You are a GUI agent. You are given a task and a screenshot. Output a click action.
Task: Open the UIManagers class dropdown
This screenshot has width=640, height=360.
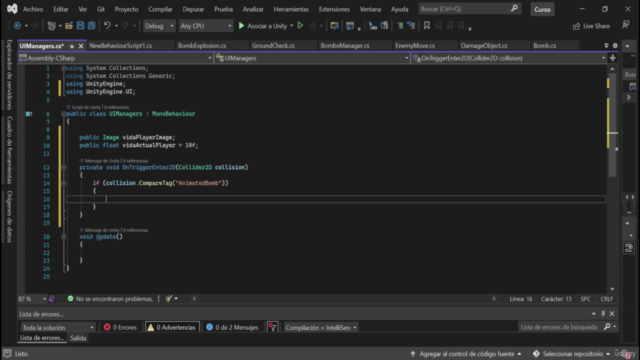click(x=312, y=58)
